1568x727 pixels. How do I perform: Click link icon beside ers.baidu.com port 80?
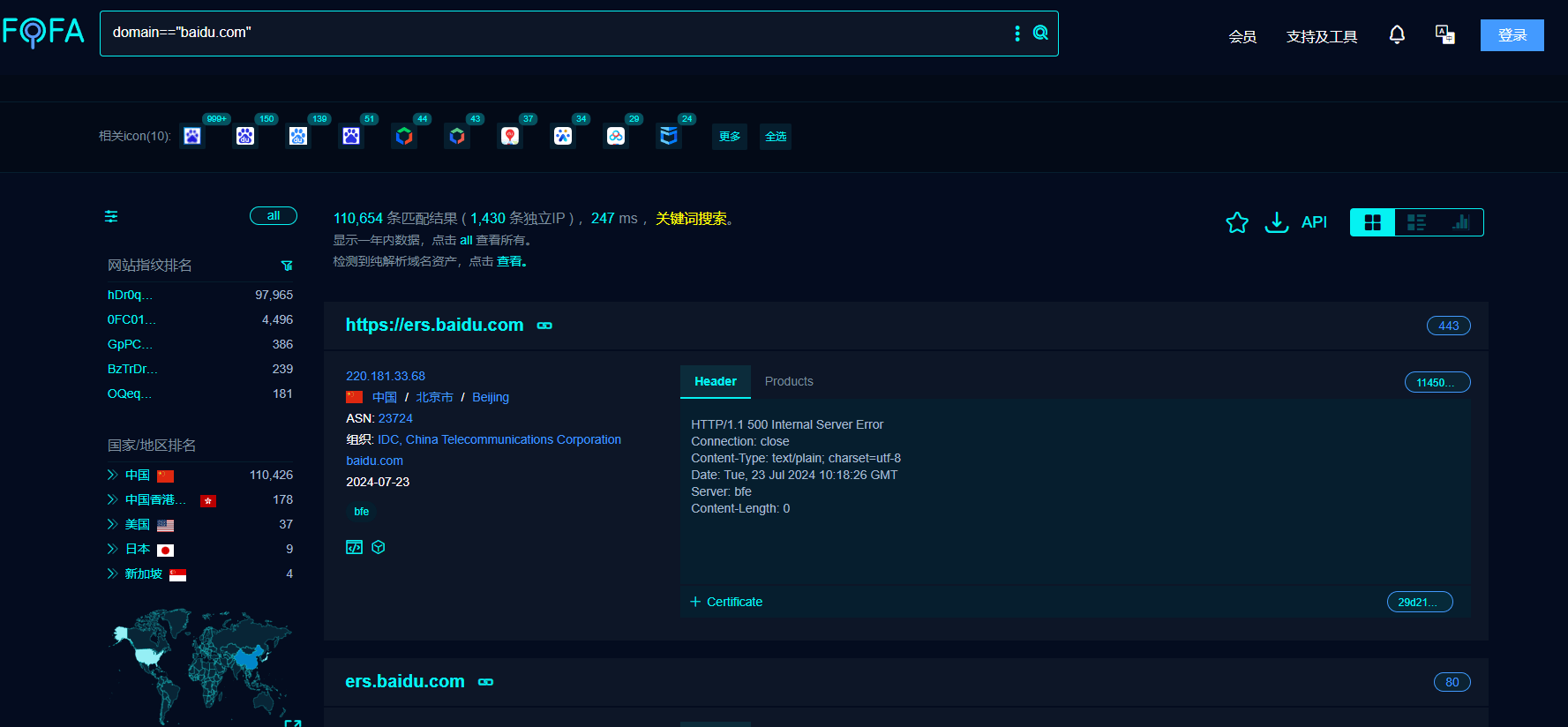(485, 682)
